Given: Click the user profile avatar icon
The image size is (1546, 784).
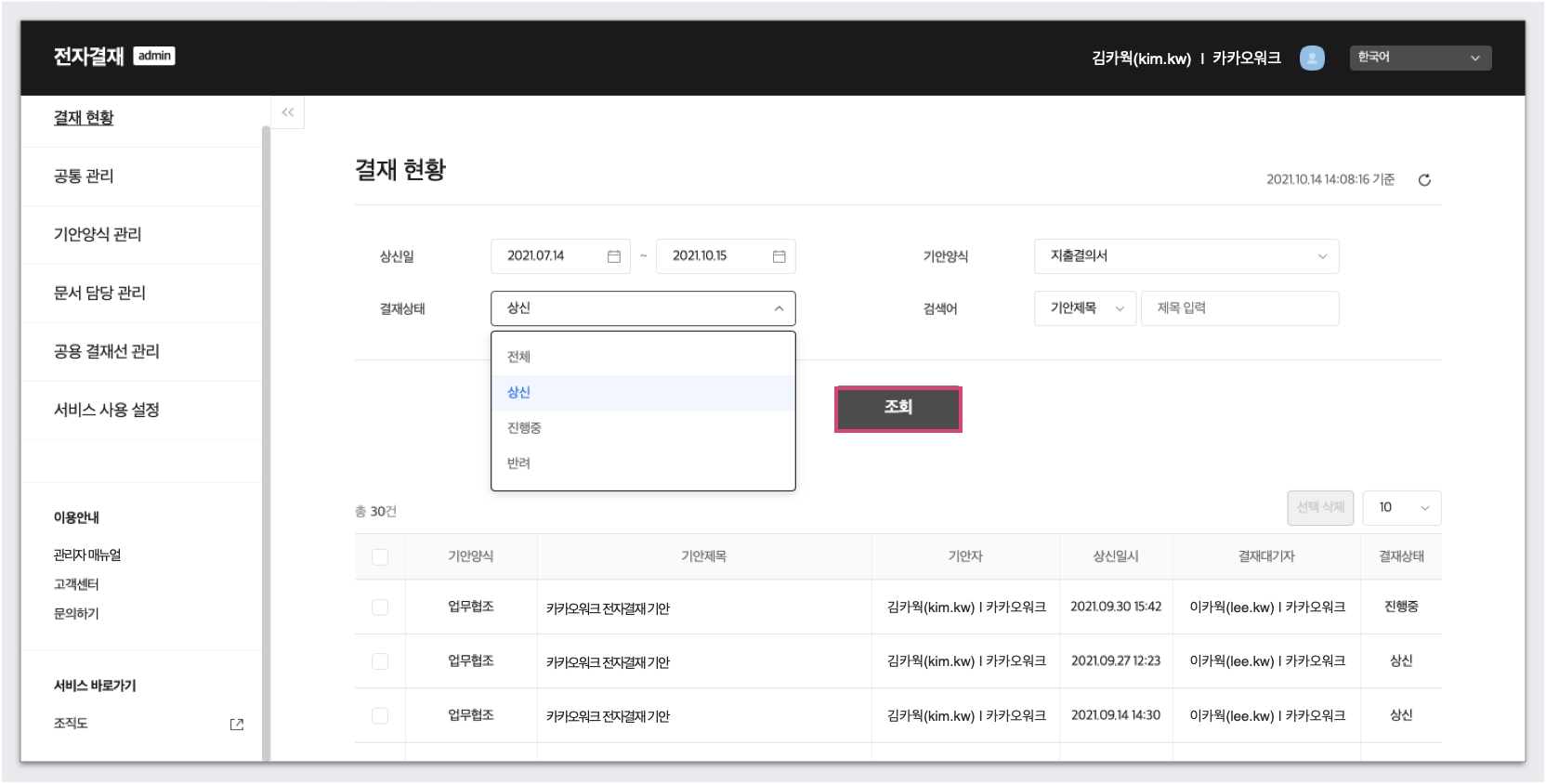Looking at the screenshot, I should (1312, 58).
